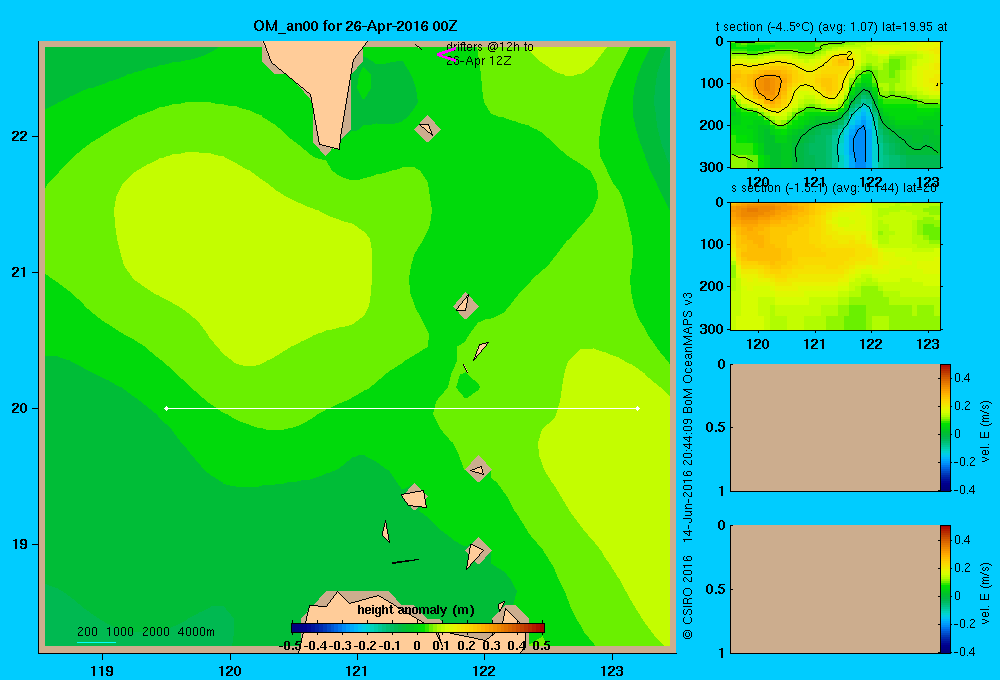The width and height of the screenshot is (1000, 680).
Task: Click the 'height anomaly (m)' colorbar title
Action: click(416, 610)
